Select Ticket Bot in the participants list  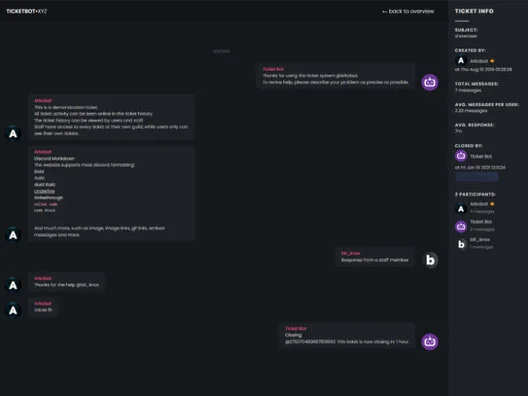click(475, 226)
